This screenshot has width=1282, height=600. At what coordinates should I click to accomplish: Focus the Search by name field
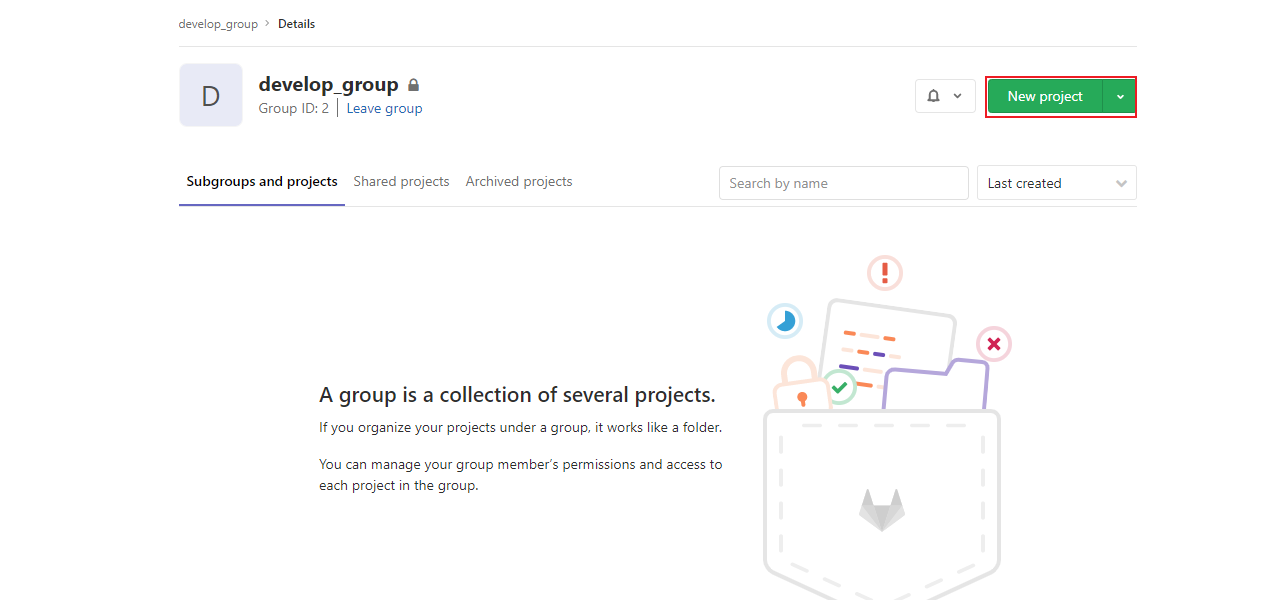pyautogui.click(x=844, y=183)
